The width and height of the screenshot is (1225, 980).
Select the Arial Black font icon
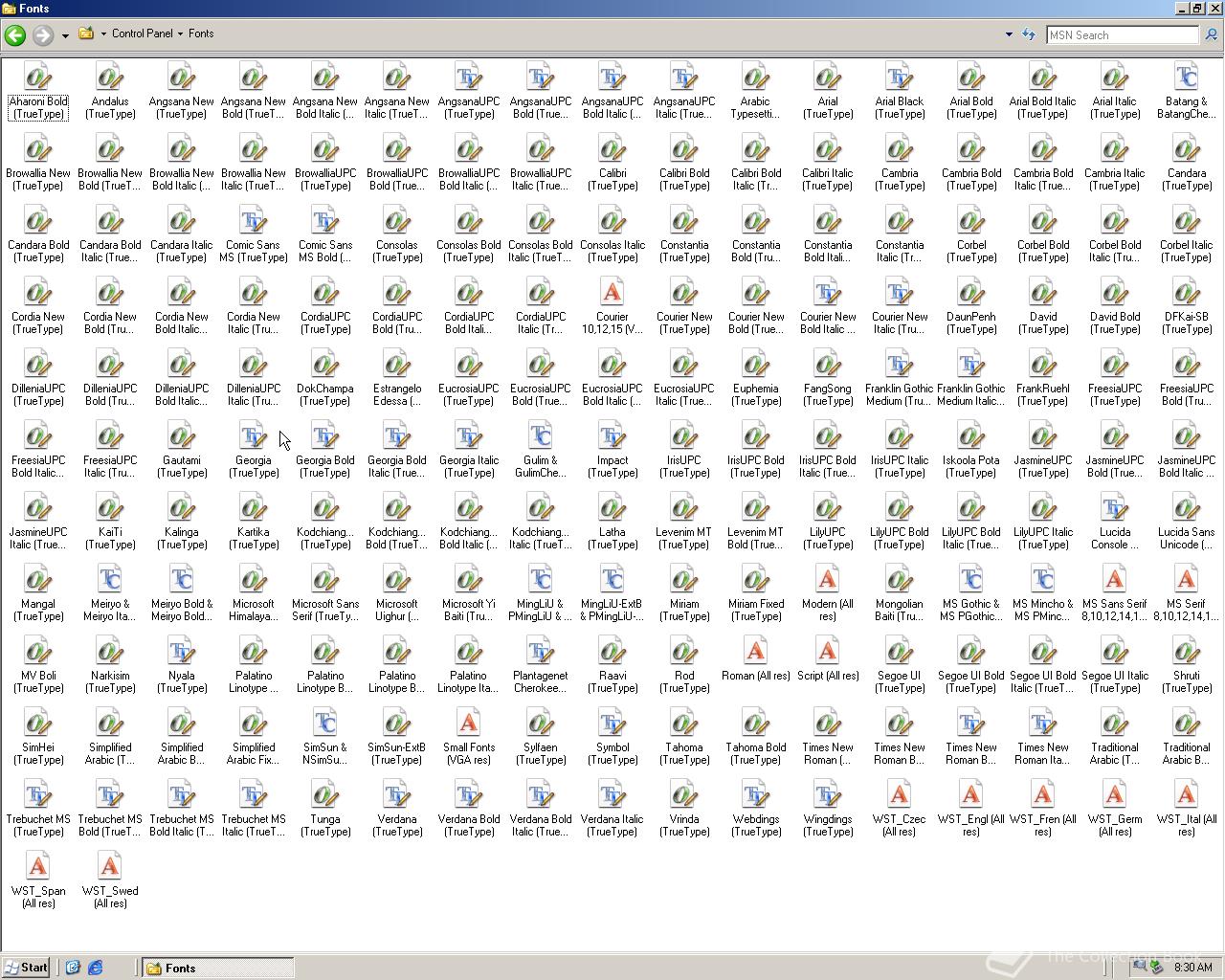900,77
